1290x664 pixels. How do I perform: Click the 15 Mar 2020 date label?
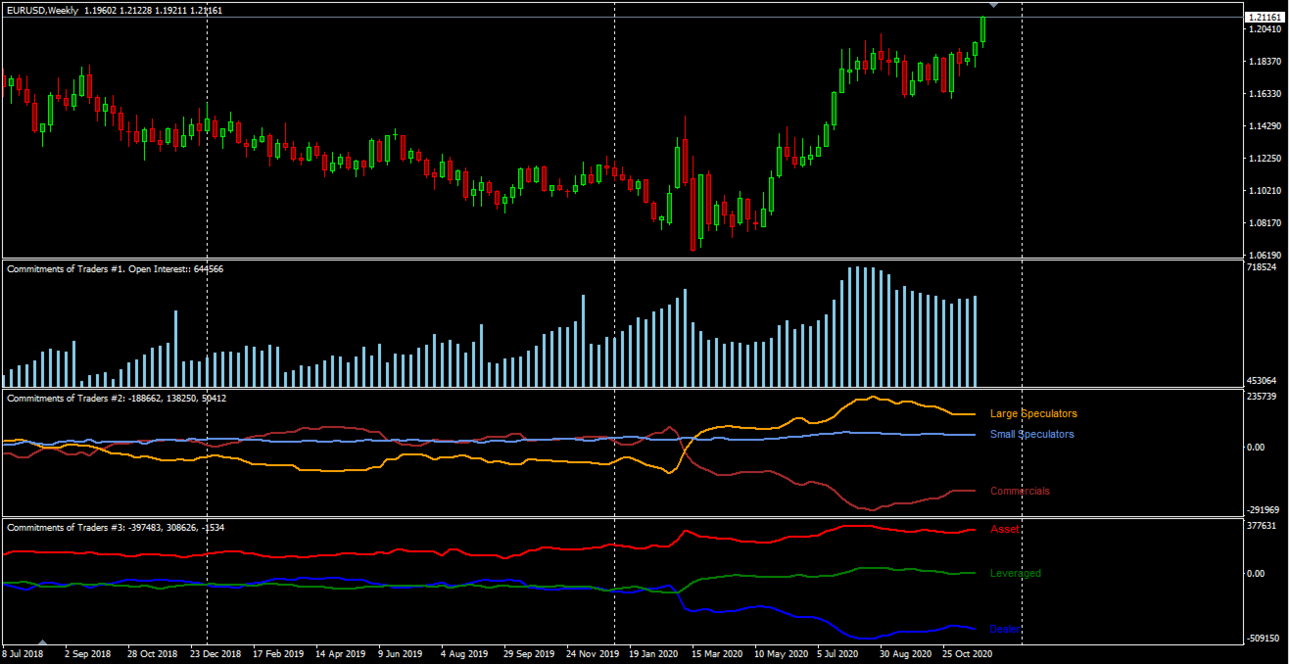click(717, 654)
